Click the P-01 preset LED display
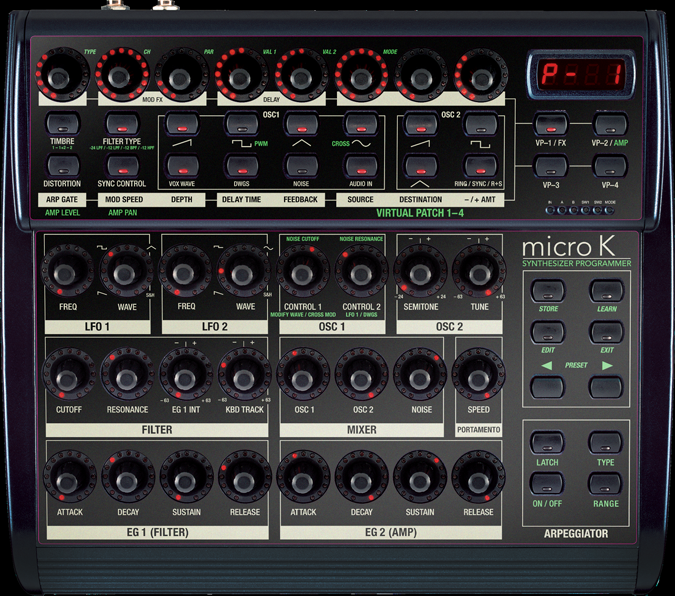Image resolution: width=675 pixels, height=596 pixels. point(580,73)
